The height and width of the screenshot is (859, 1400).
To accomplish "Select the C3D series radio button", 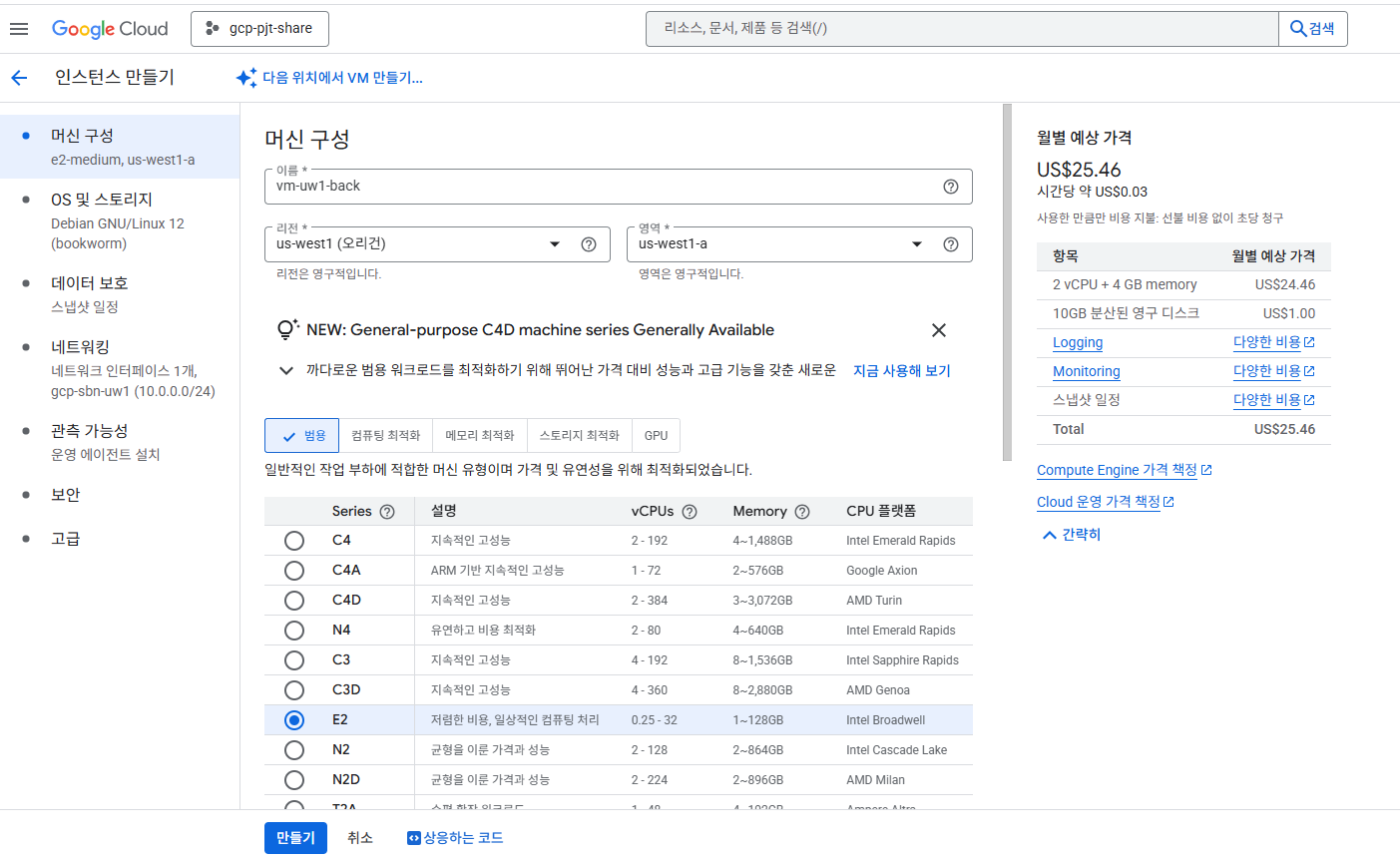I will (294, 690).
